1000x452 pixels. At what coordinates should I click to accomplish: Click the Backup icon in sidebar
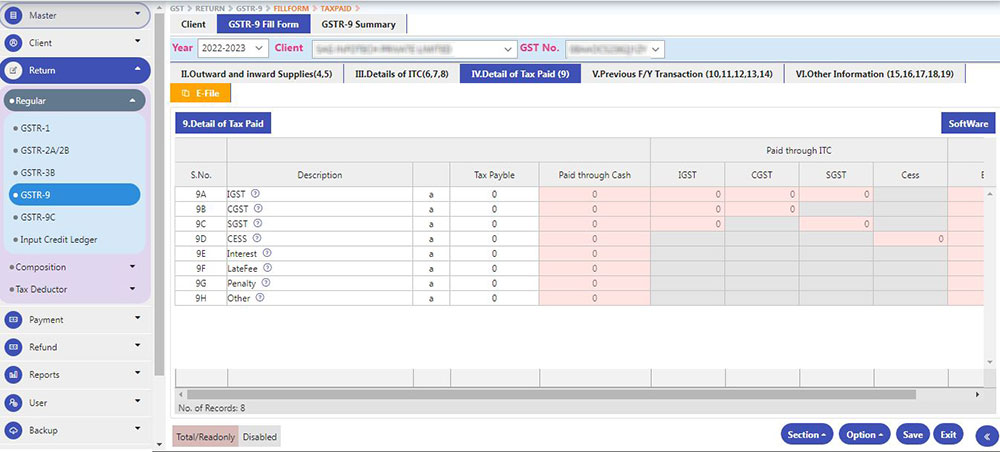click(14, 430)
